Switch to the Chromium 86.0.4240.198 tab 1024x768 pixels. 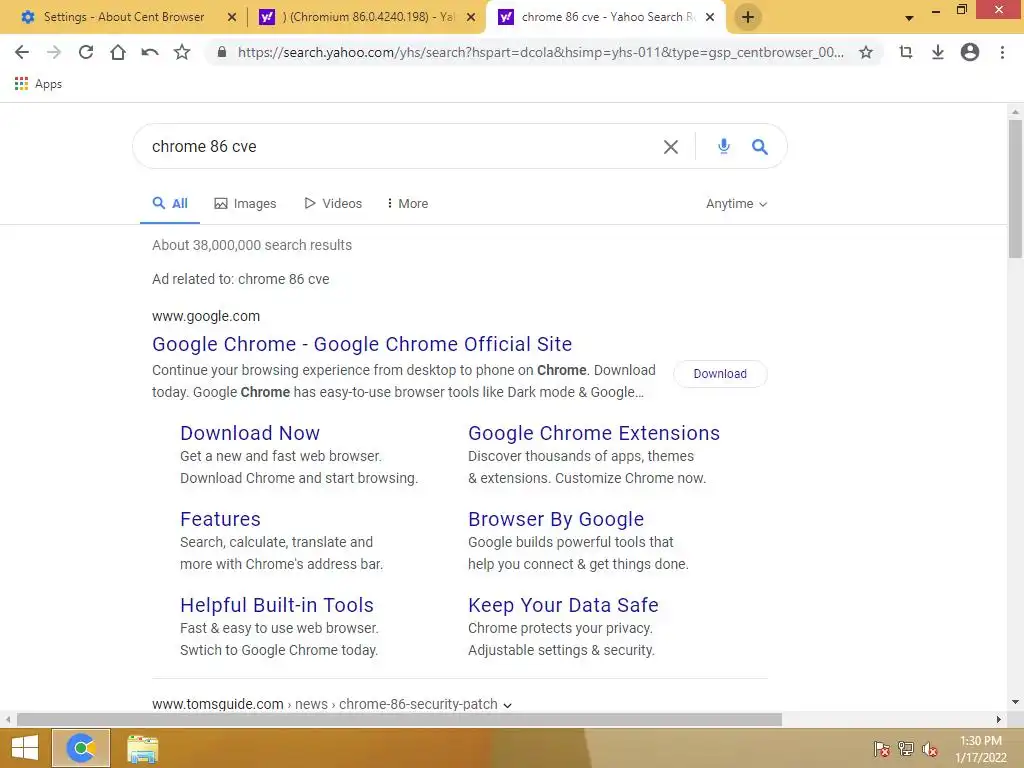pyautogui.click(x=368, y=17)
